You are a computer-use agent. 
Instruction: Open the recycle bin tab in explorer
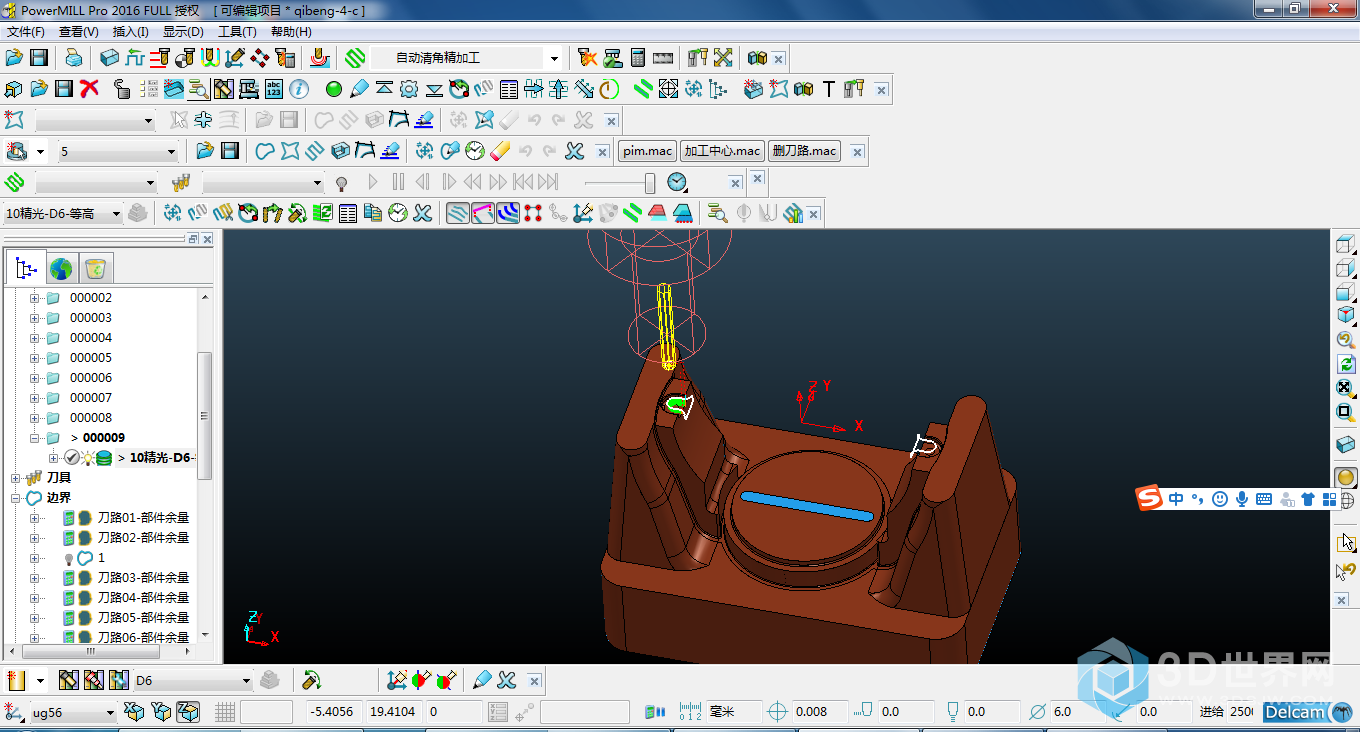click(x=96, y=268)
